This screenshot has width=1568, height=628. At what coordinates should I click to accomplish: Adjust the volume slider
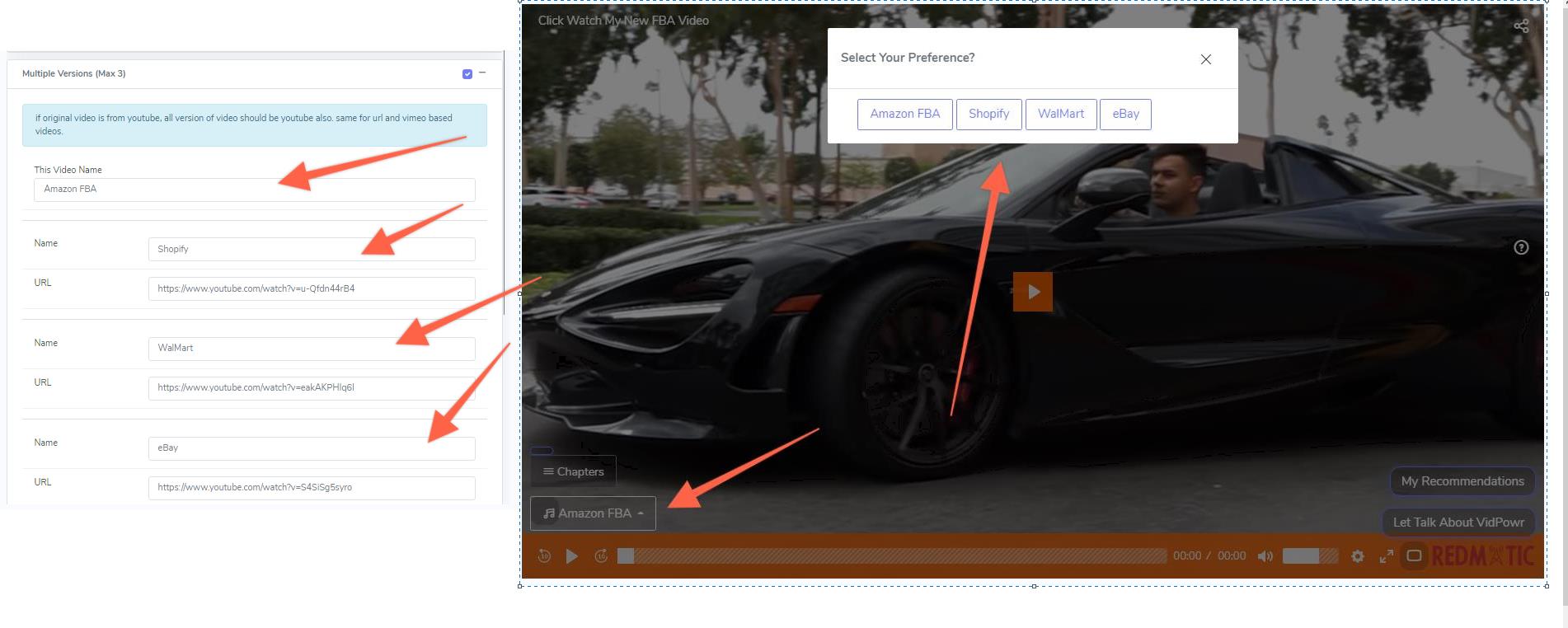tap(1310, 556)
